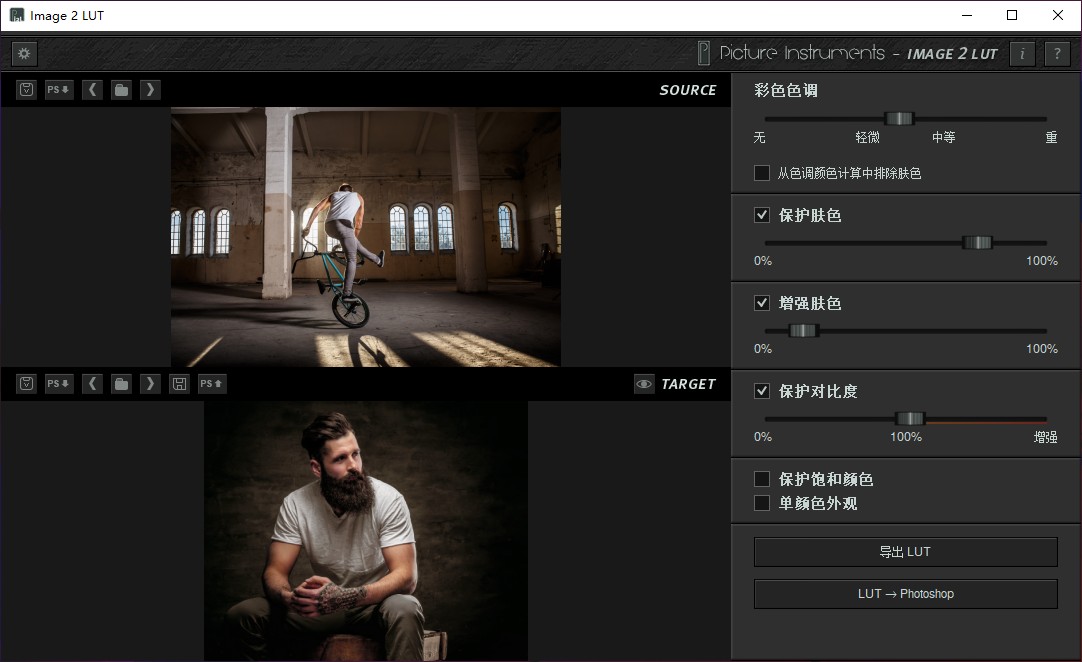Go to next source image
Viewport: 1082px width, 662px height.
coord(150,90)
